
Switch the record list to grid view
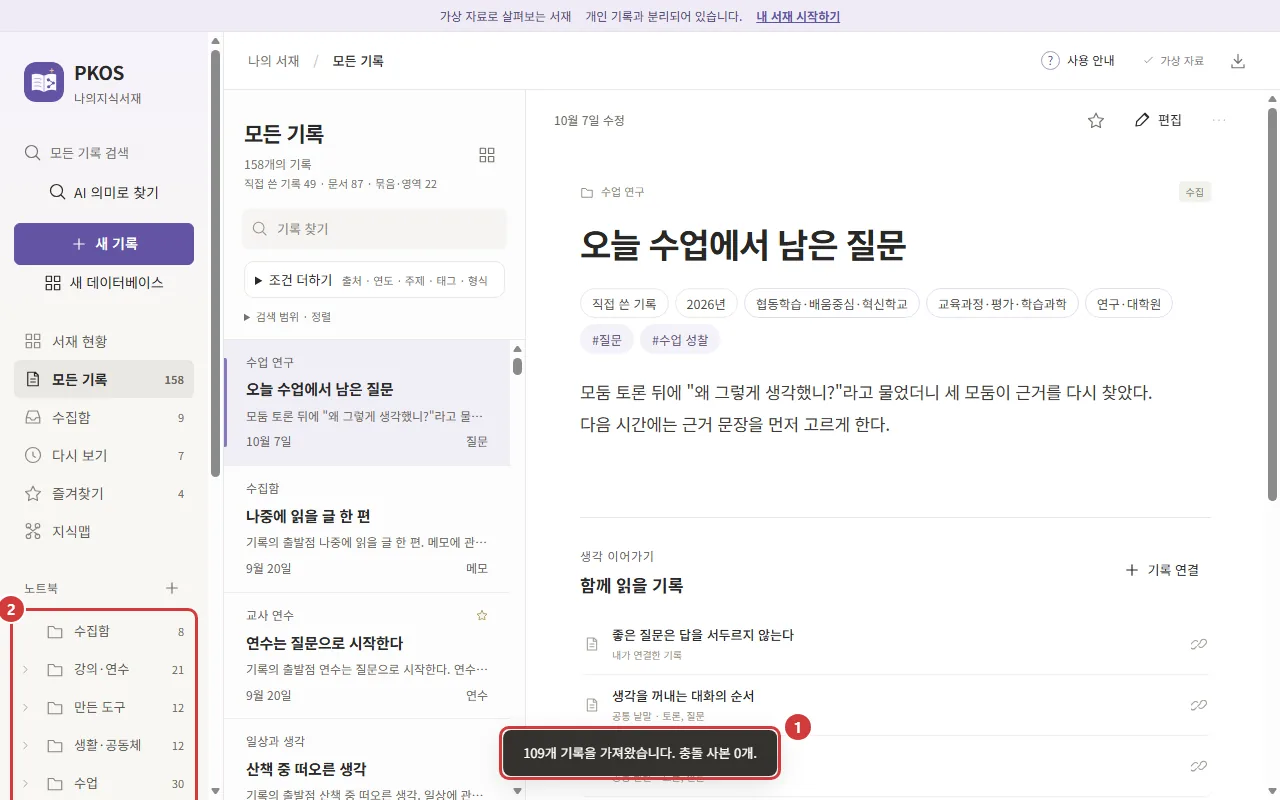pyautogui.click(x=487, y=155)
